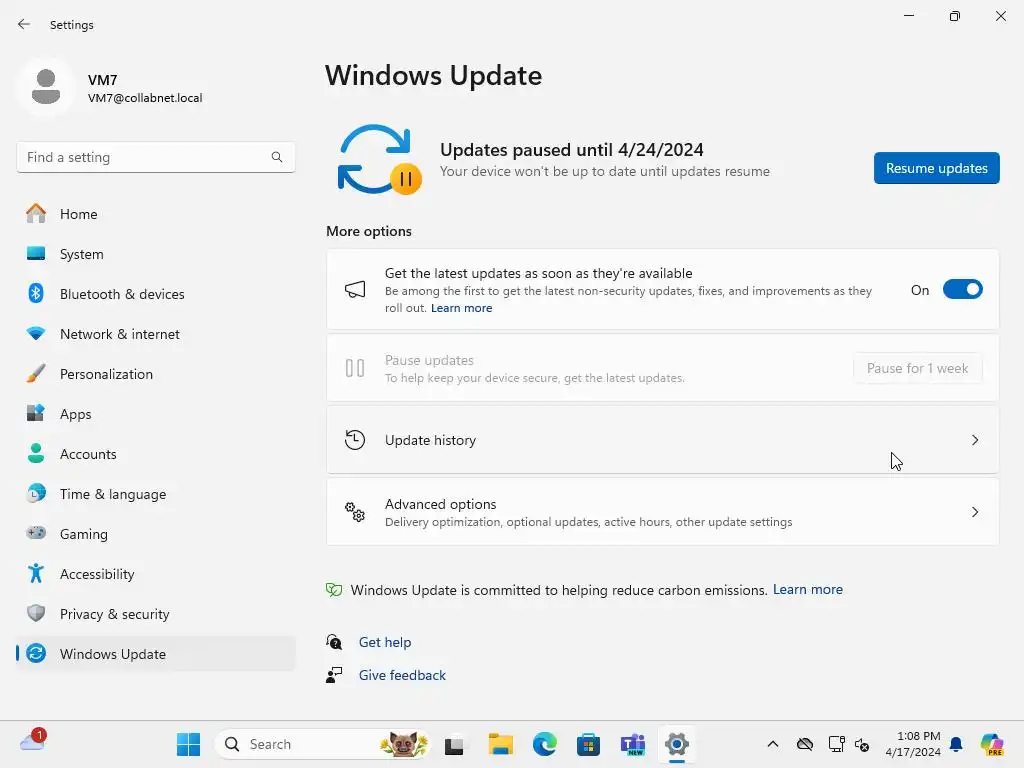Screen dimensions: 1024x768
Task: Open Gaming settings from sidebar
Action: coord(155,534)
